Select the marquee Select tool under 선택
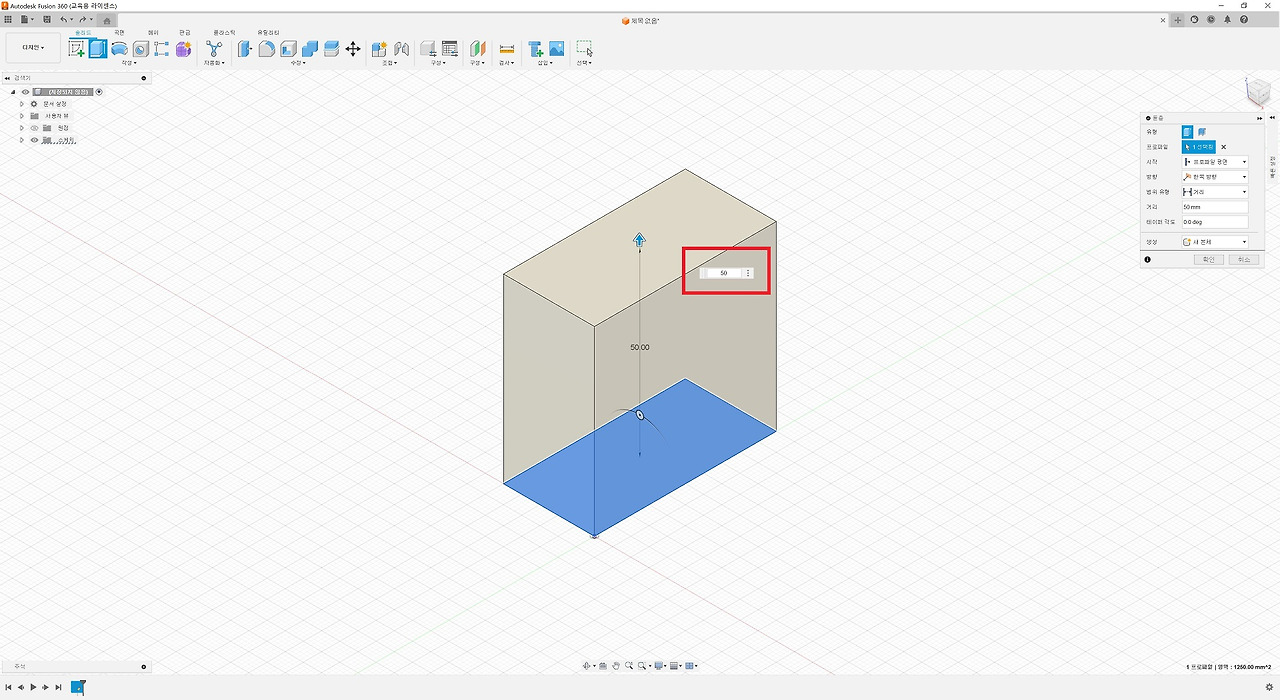The height and width of the screenshot is (700, 1280). click(x=584, y=47)
